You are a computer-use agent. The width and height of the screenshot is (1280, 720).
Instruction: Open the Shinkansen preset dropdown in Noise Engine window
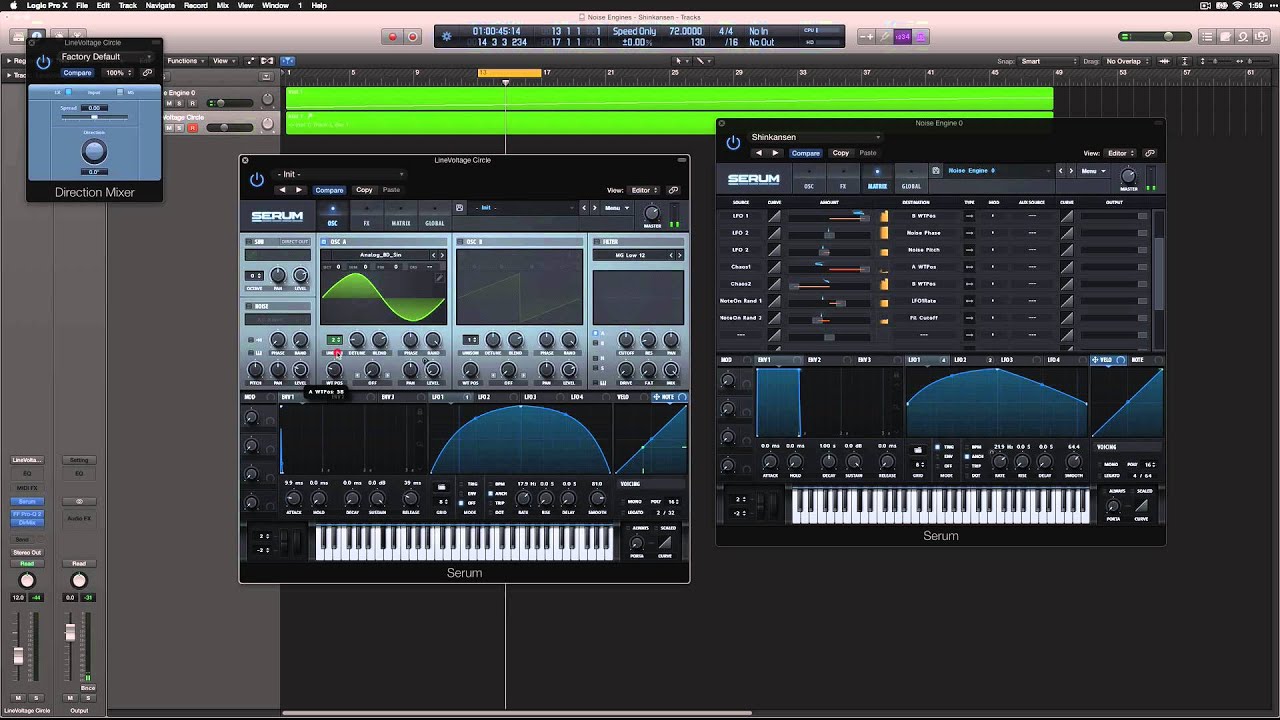(816, 137)
